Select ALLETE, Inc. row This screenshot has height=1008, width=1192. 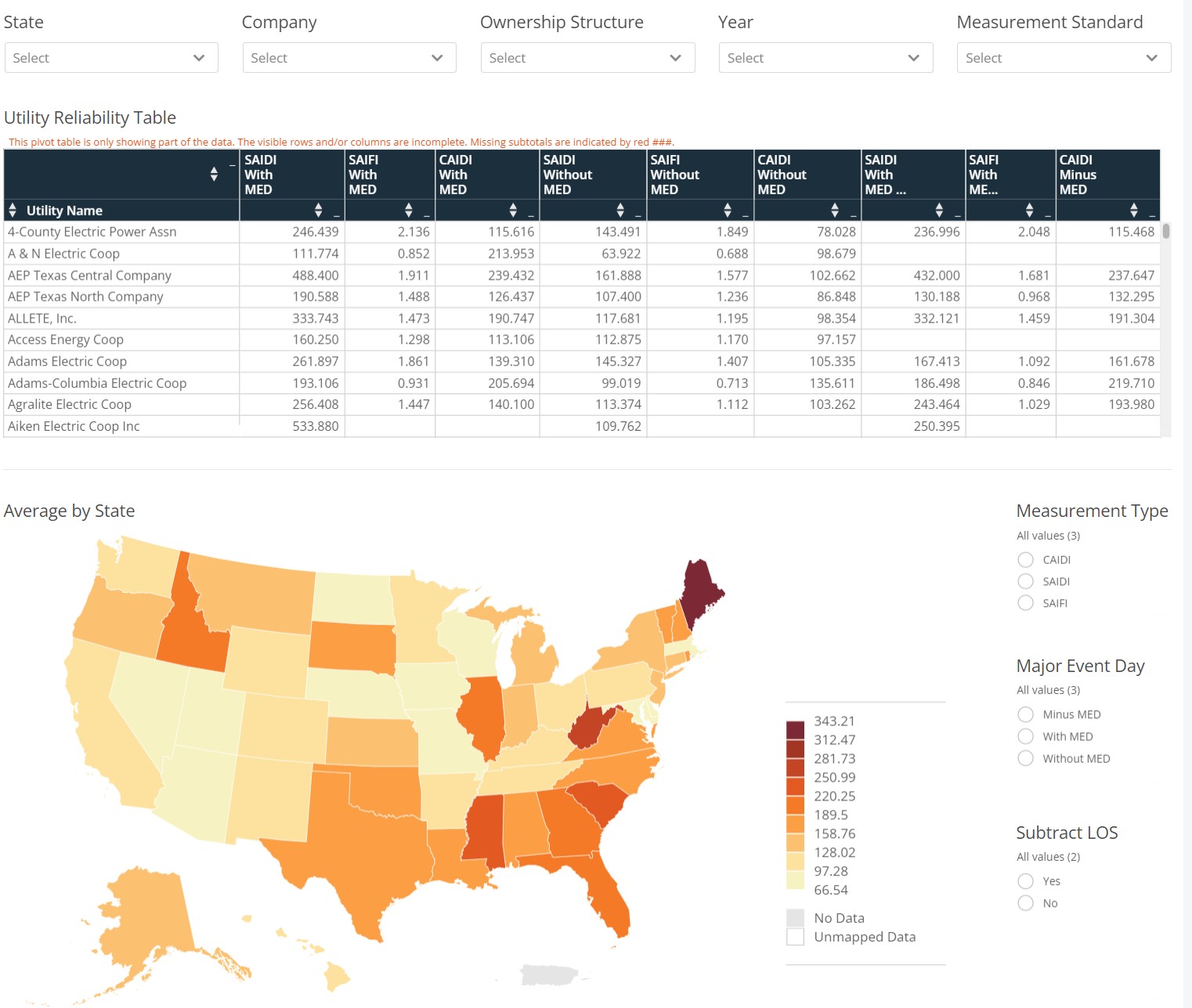pyautogui.click(x=582, y=318)
